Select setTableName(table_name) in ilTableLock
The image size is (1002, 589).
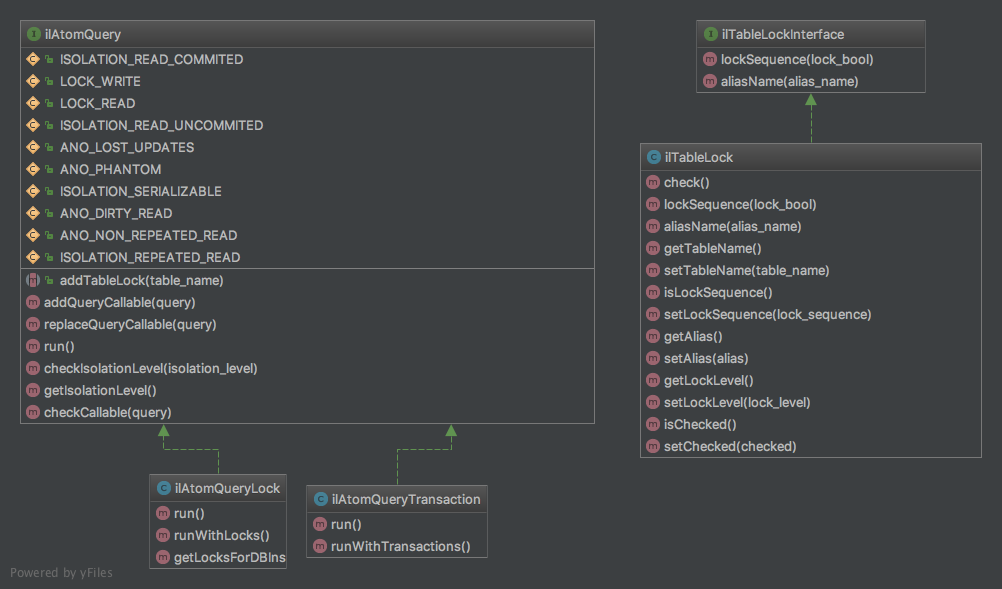(746, 270)
